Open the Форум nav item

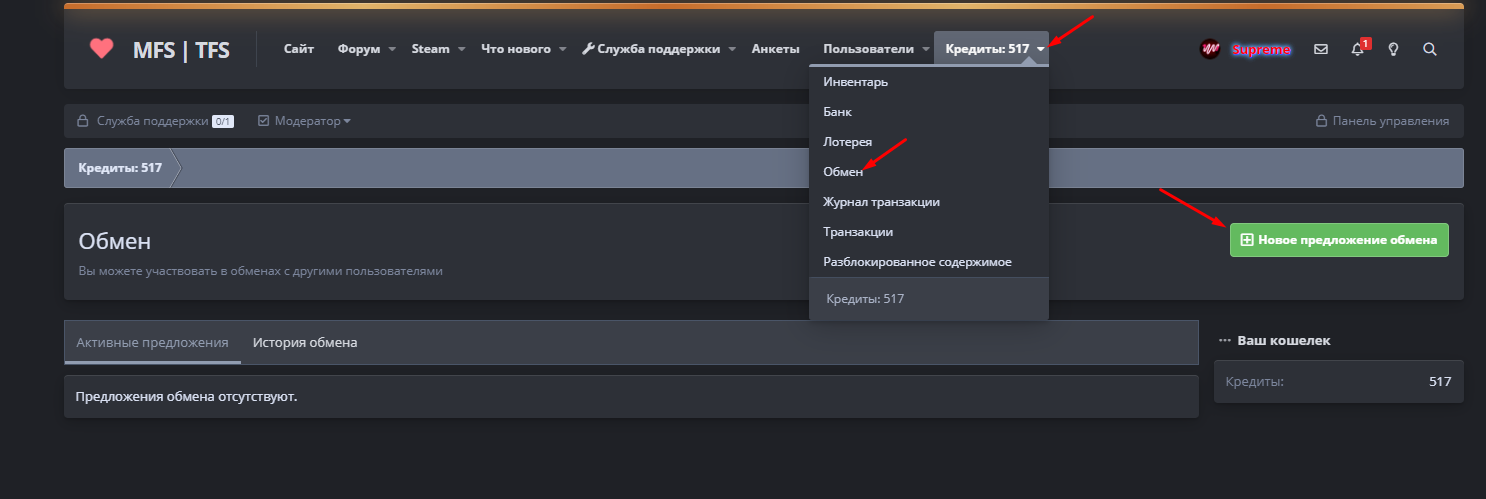coord(359,49)
